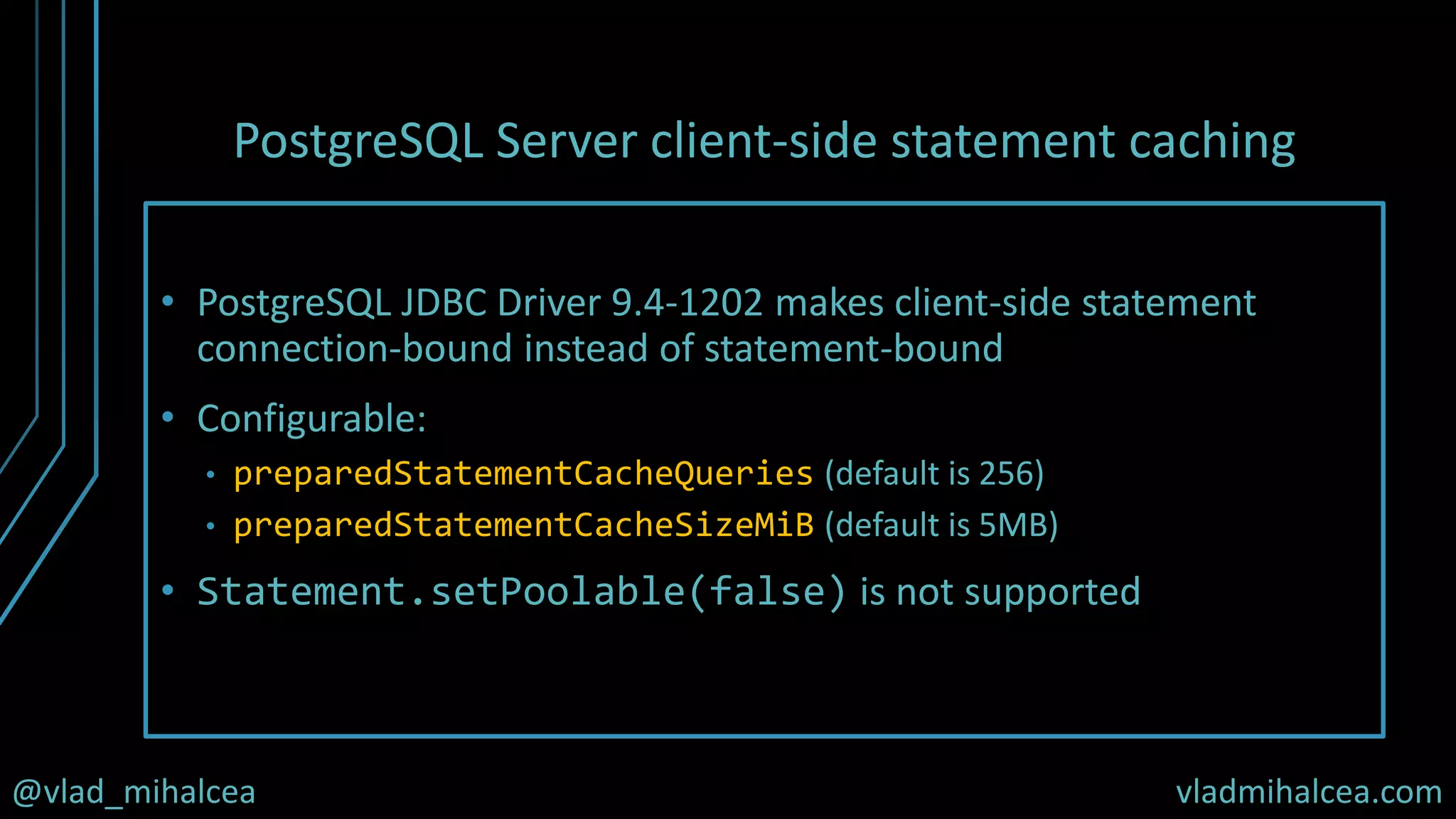This screenshot has width=1456, height=819.
Task: Click the 'preparedStatementCacheSizeMiB' property name
Action: (524, 525)
